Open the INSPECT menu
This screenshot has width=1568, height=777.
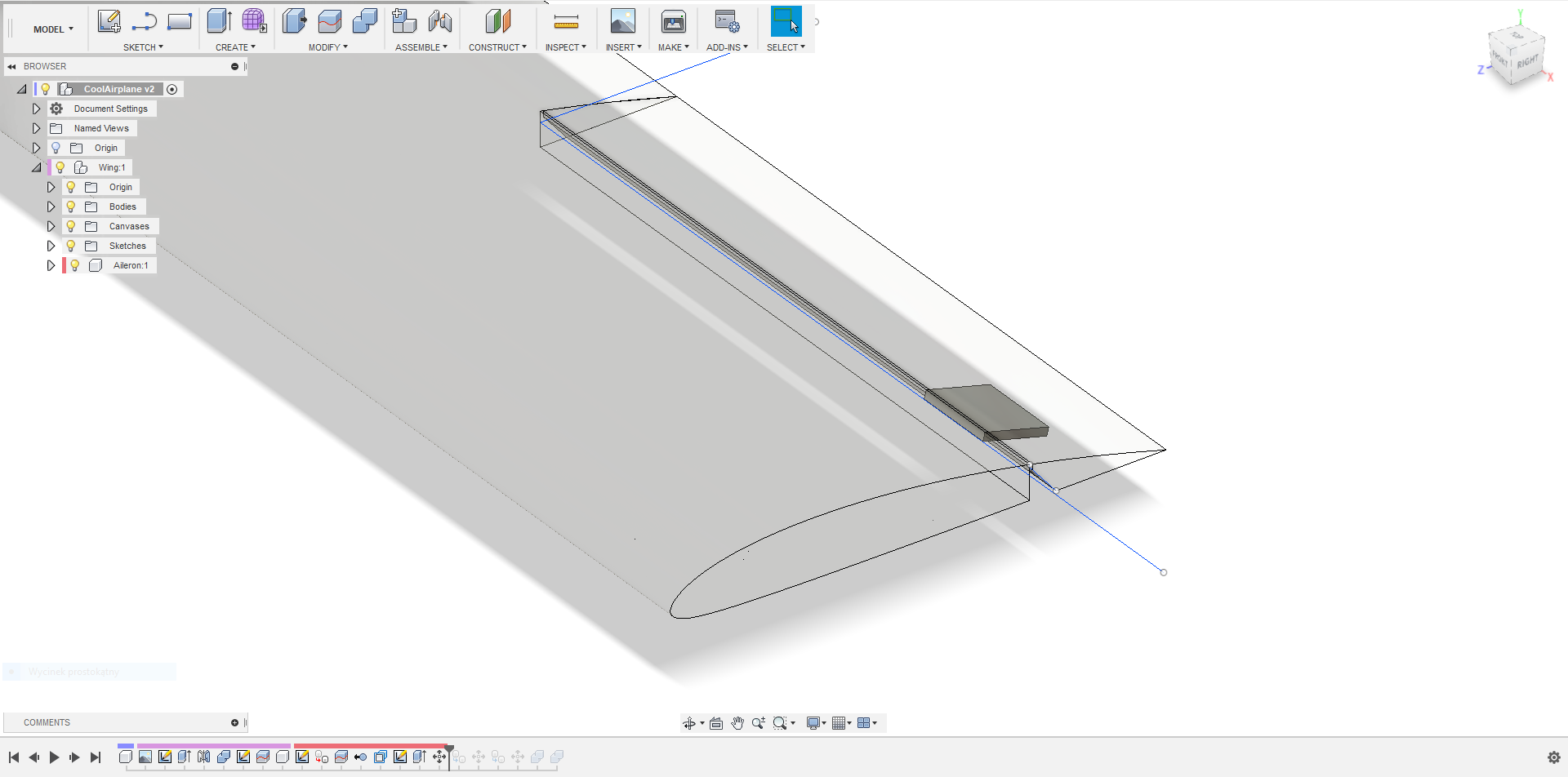(x=566, y=47)
